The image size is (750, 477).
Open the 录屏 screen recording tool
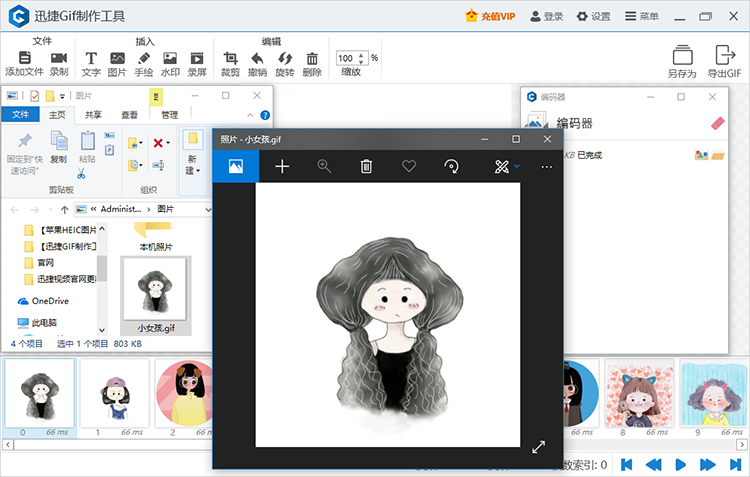click(x=197, y=58)
